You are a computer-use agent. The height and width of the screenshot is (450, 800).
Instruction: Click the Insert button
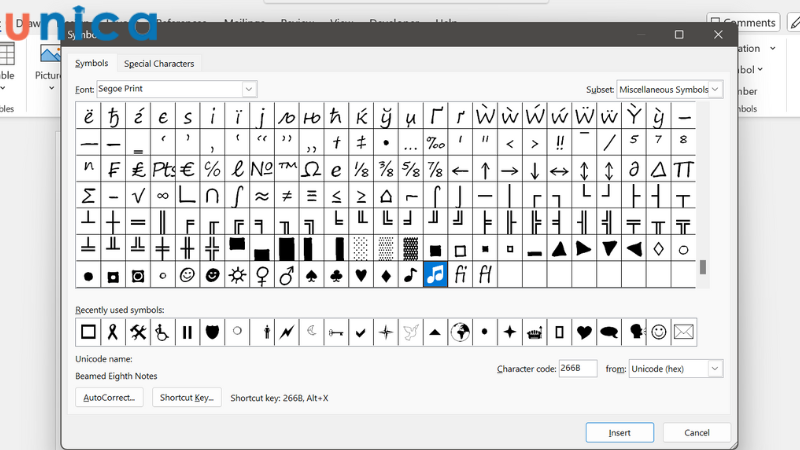pos(619,432)
